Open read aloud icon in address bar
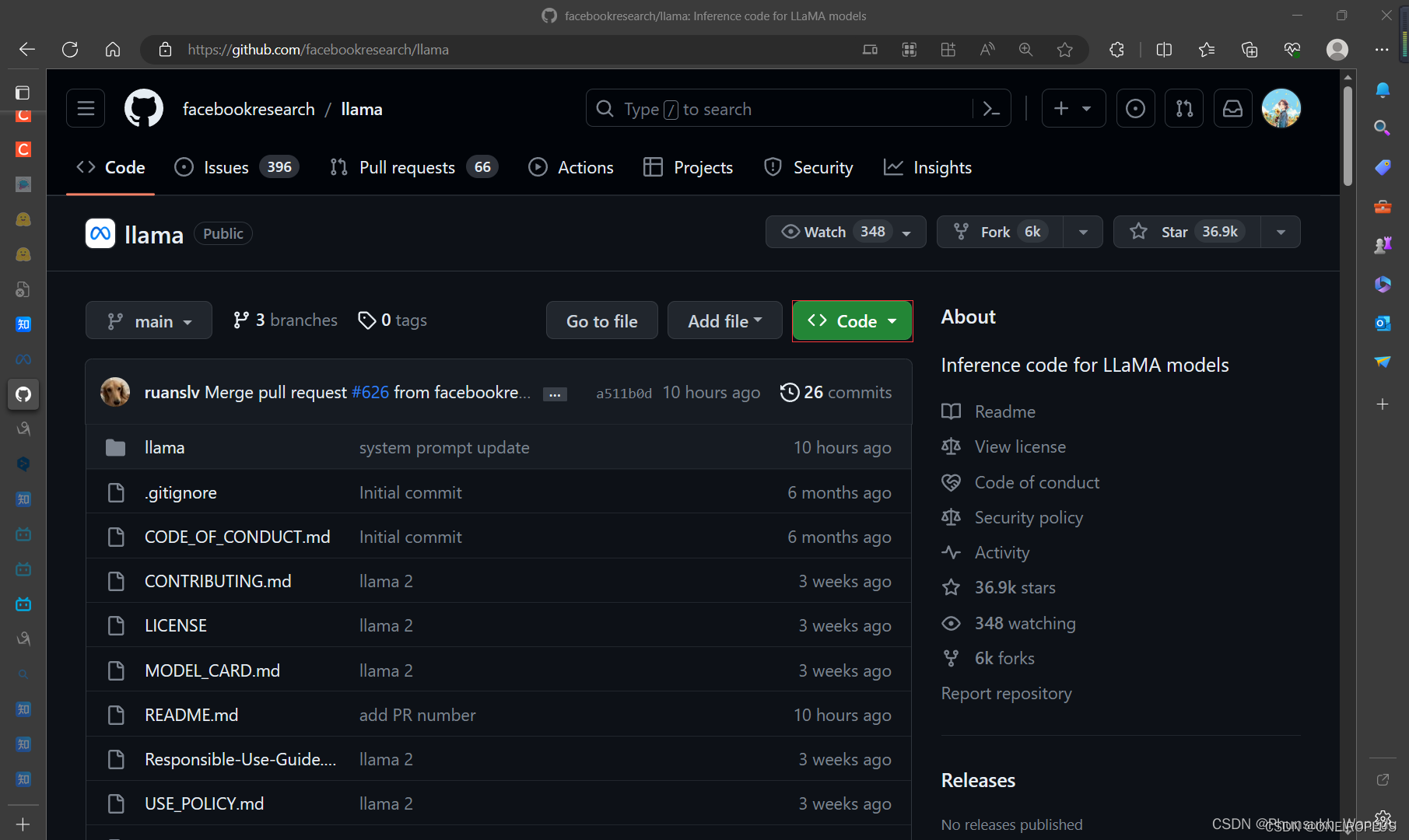 987,50
